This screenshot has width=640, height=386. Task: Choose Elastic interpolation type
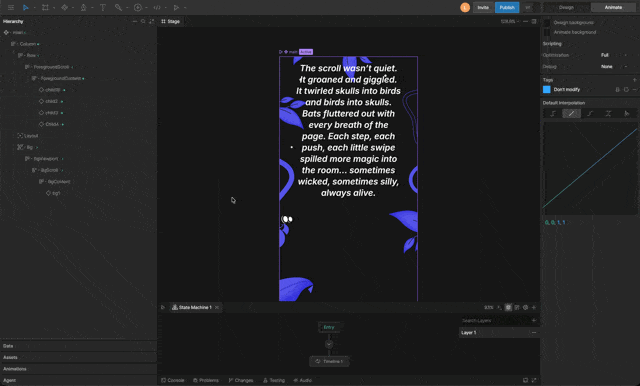coord(608,113)
